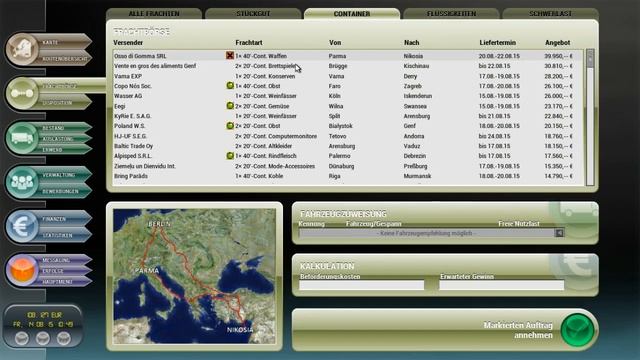Click the green accept order round button

577,330
